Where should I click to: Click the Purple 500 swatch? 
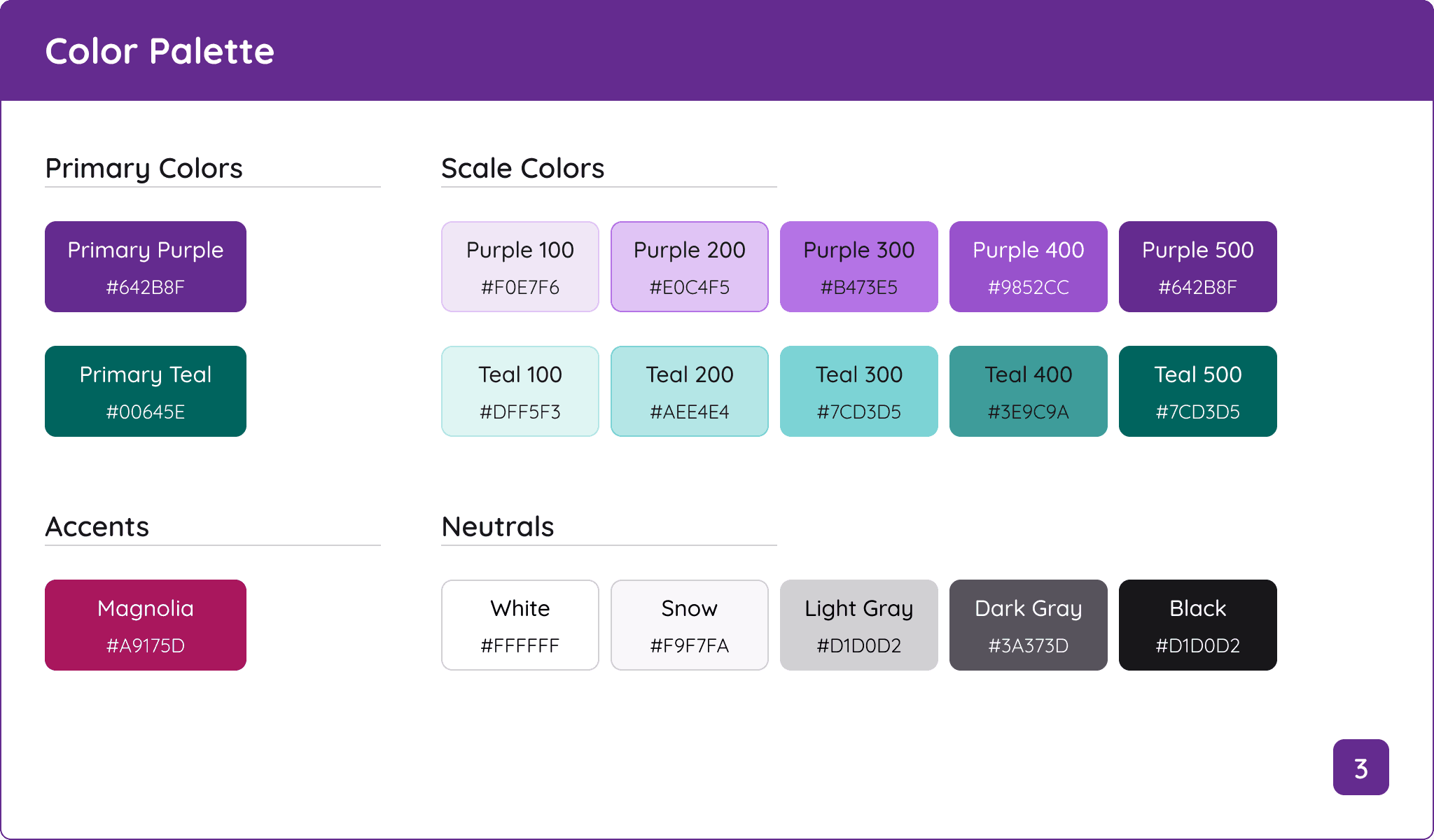[1197, 267]
